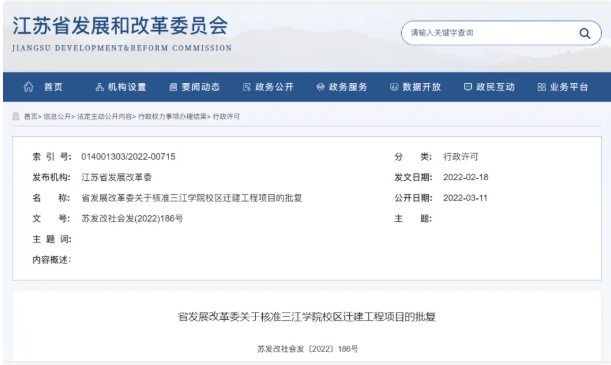Click the 主题词 field label

pos(51,239)
